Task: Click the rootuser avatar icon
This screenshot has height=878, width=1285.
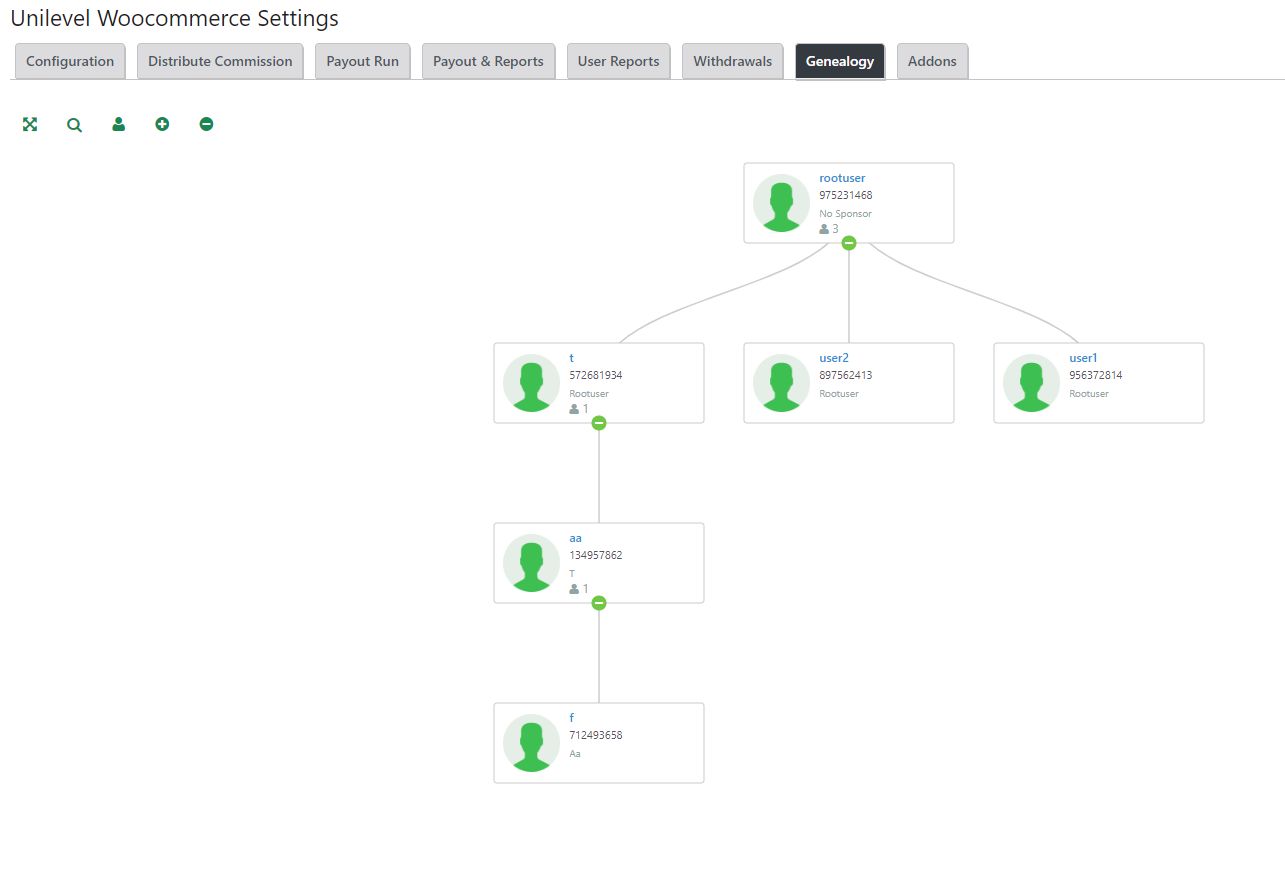Action: (781, 203)
